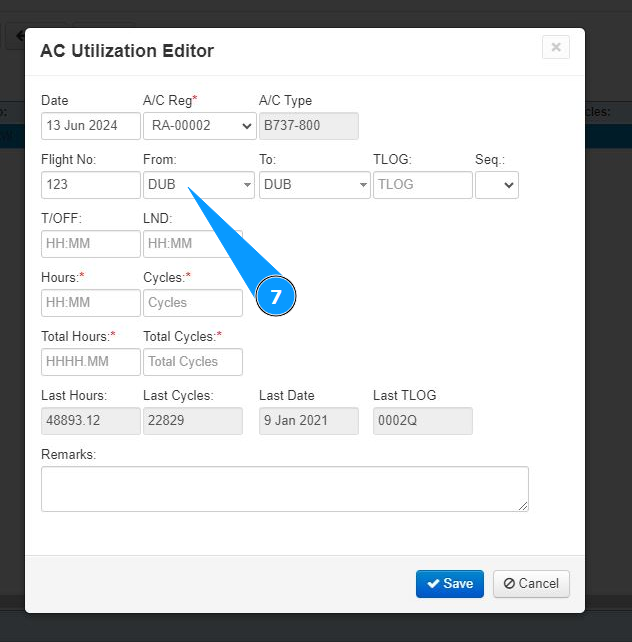The width and height of the screenshot is (632, 642).
Task: Click the T/OFF time field
Action: (90, 244)
